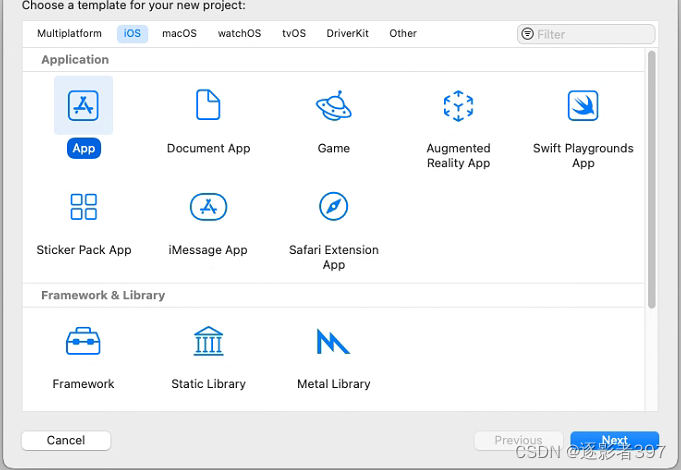Viewport: 681px width, 470px height.
Task: Click the "Safari Extension App" label
Action: (334, 257)
